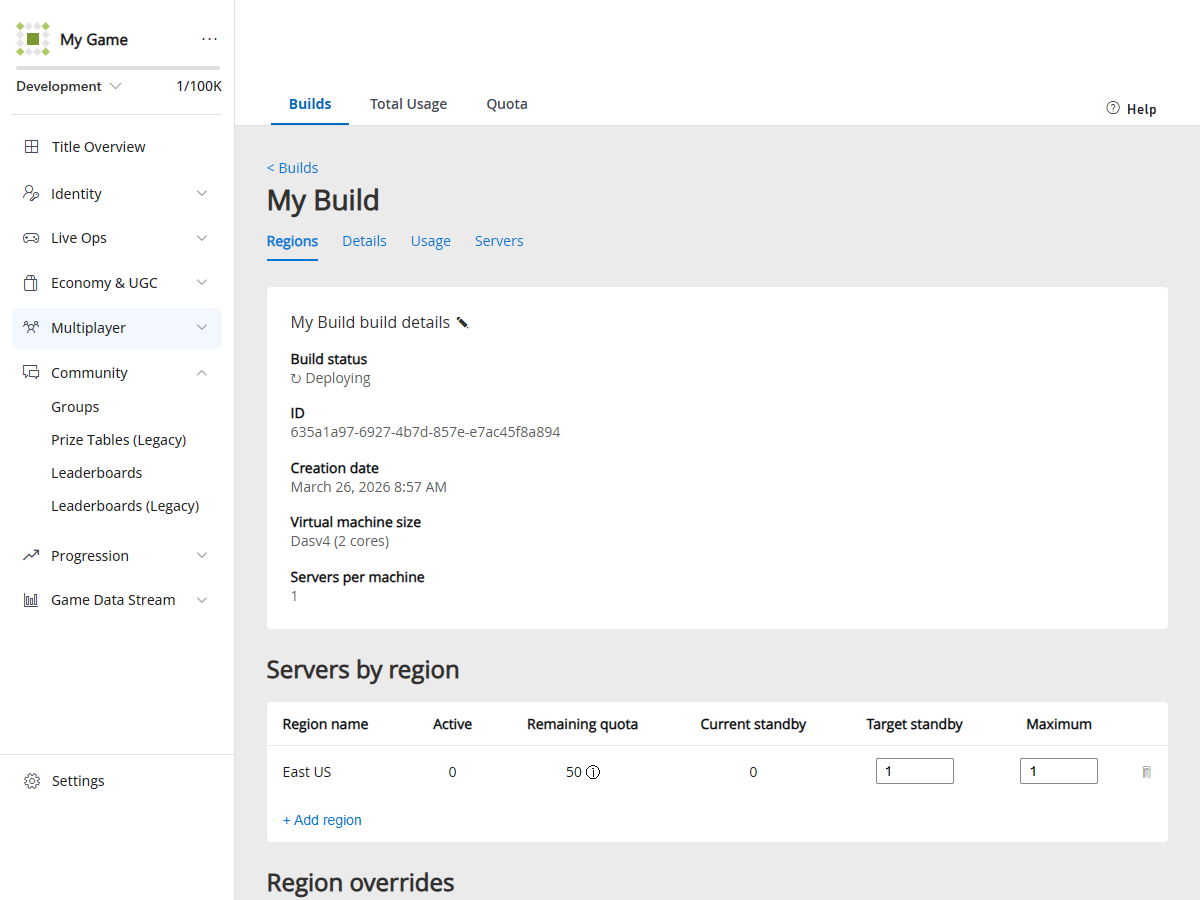The image size is (1200, 900).
Task: Click the East US region name
Action: coord(307,772)
